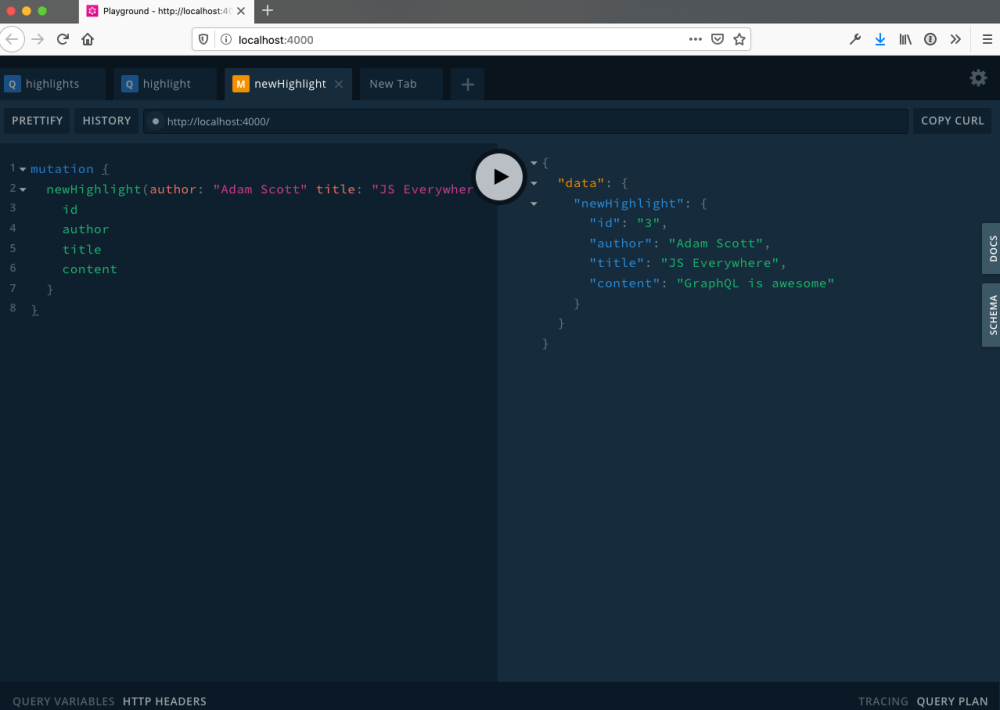Click the shield tracking protection icon

coord(204,39)
